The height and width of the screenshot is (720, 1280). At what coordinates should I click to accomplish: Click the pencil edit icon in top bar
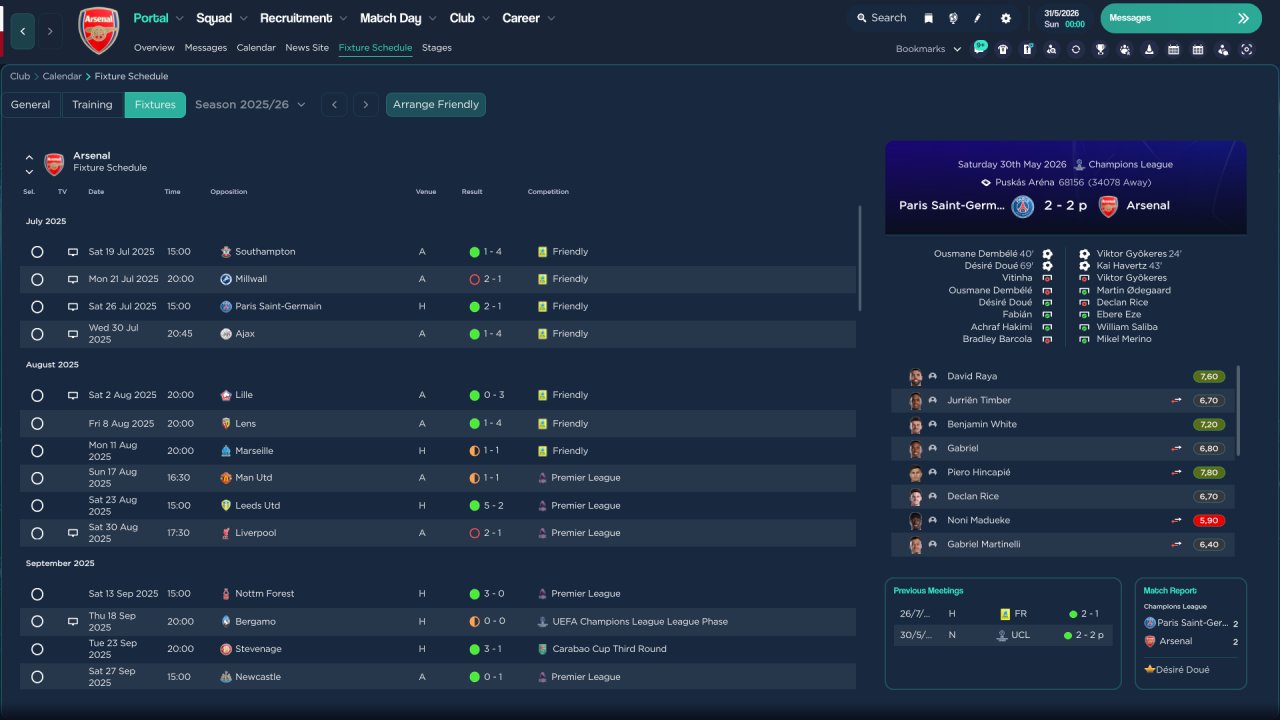pyautogui.click(x=978, y=18)
